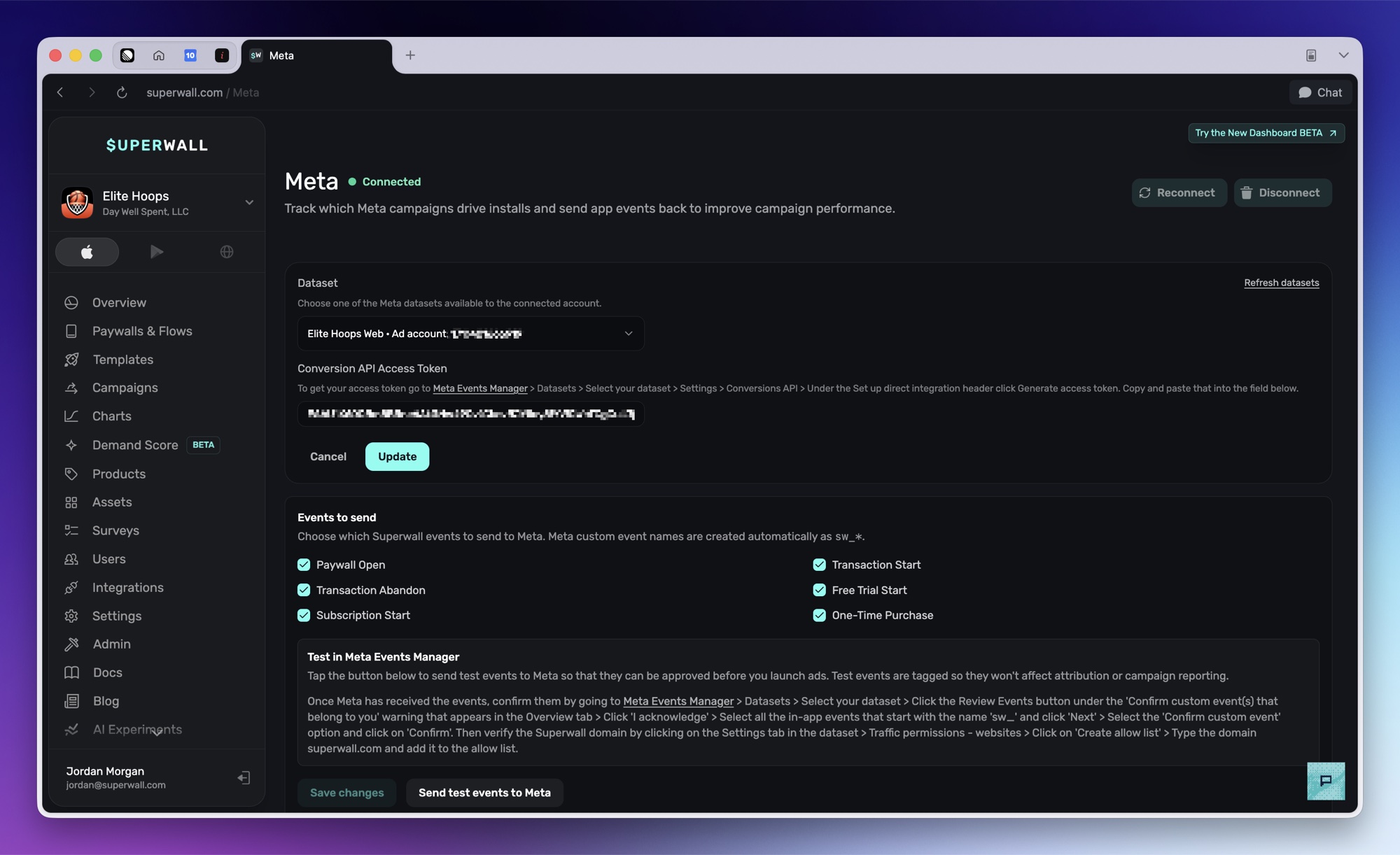Click the Docs book icon

(x=71, y=673)
